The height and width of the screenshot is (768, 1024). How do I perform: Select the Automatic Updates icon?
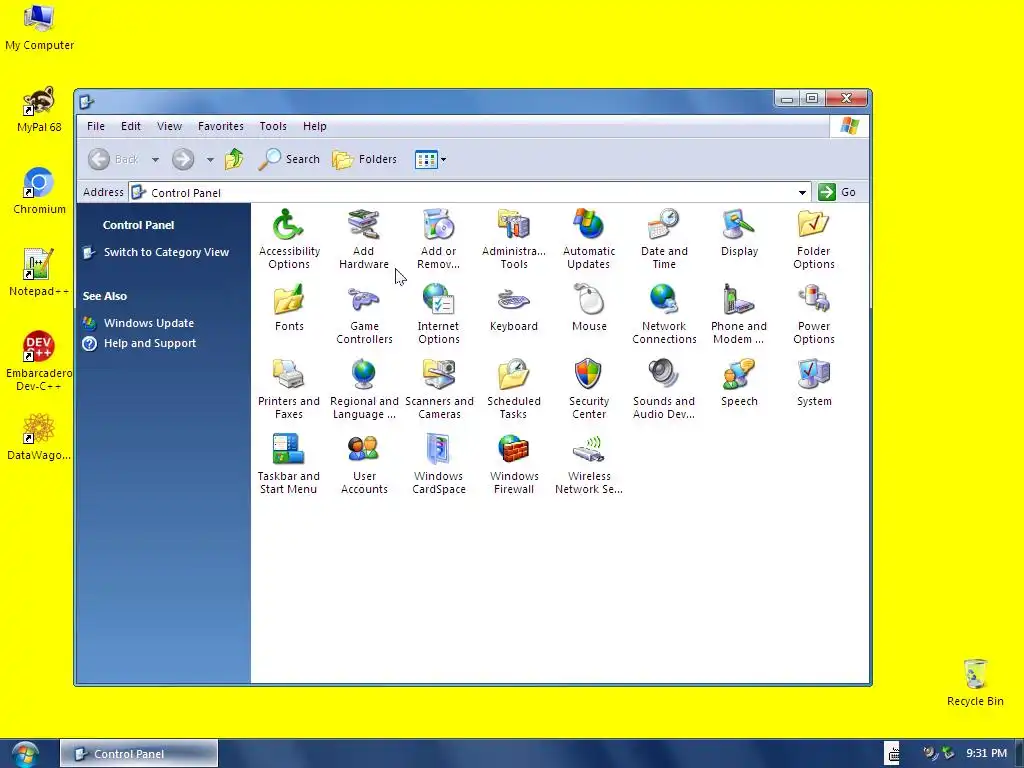coord(588,239)
